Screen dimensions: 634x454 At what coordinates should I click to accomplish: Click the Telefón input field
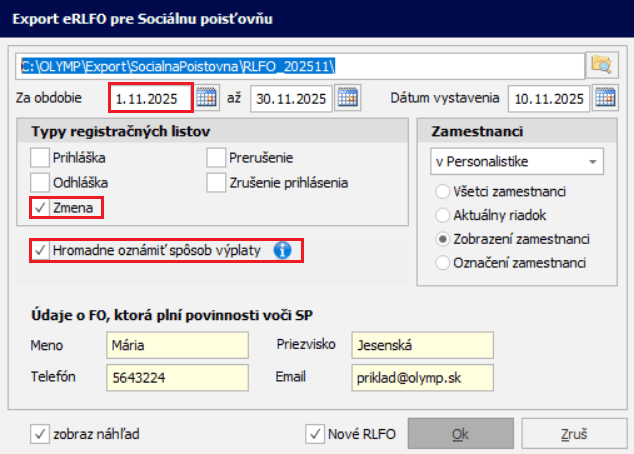176,377
